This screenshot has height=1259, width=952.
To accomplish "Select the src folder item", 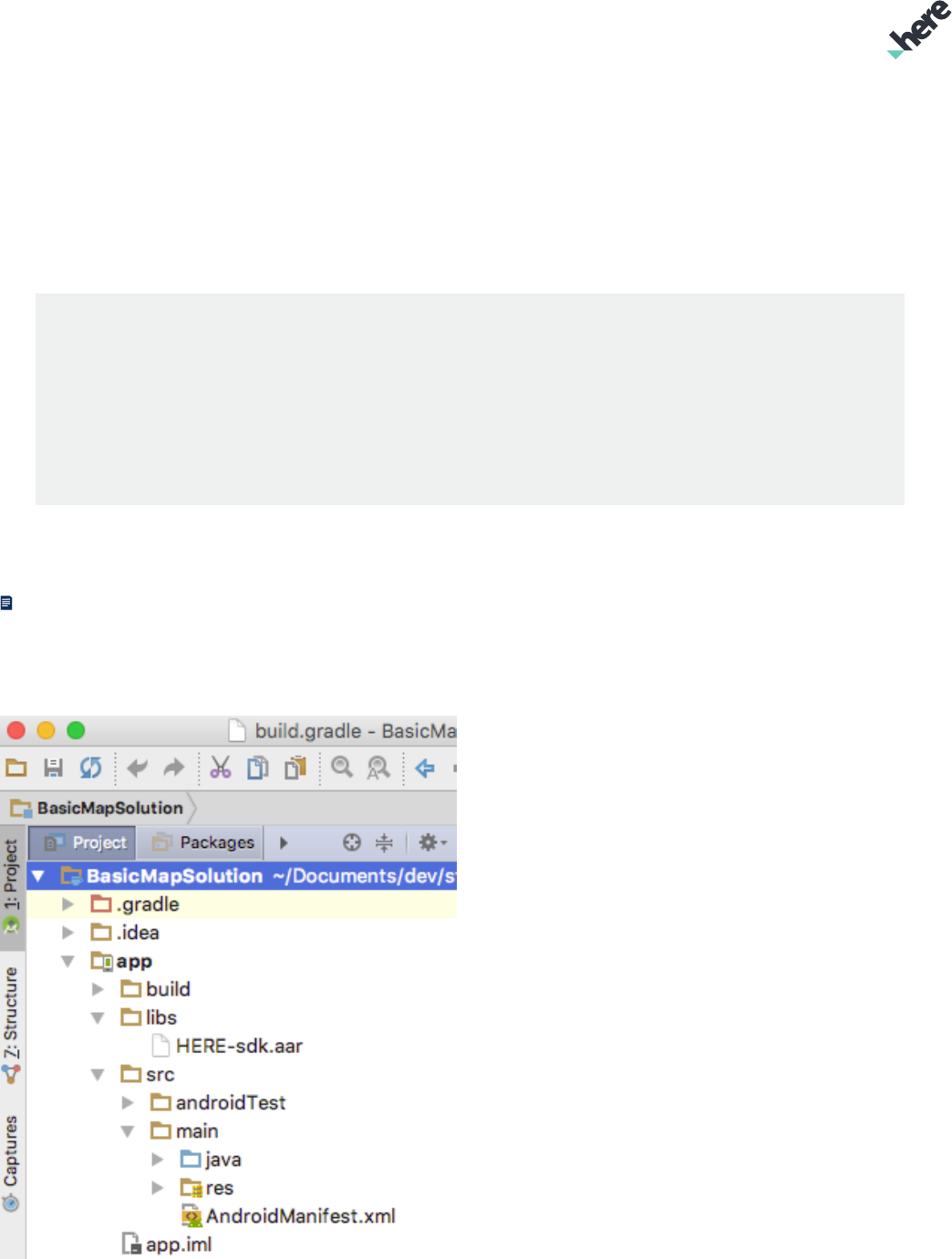I will click(147, 1074).
